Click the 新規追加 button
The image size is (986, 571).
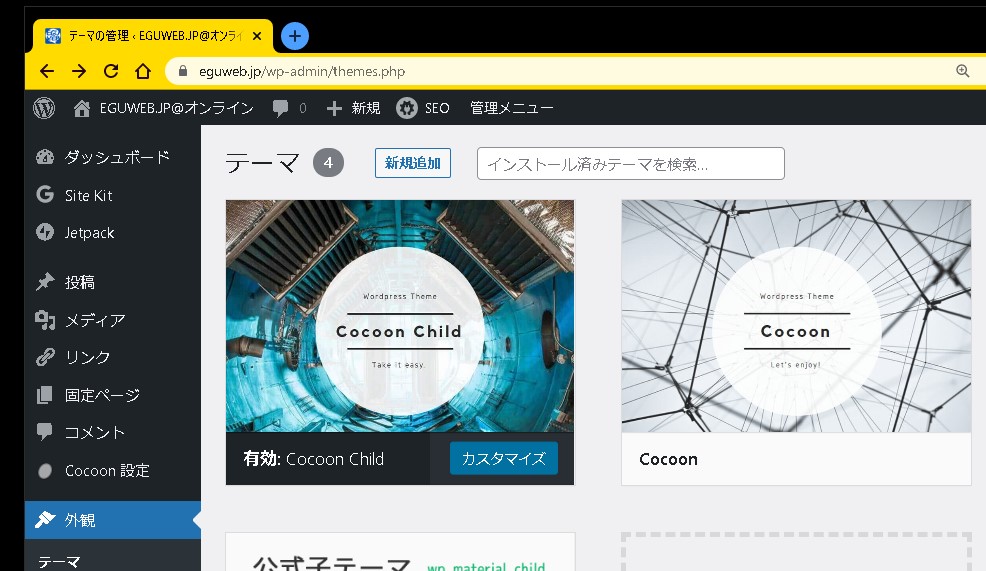[x=412, y=163]
